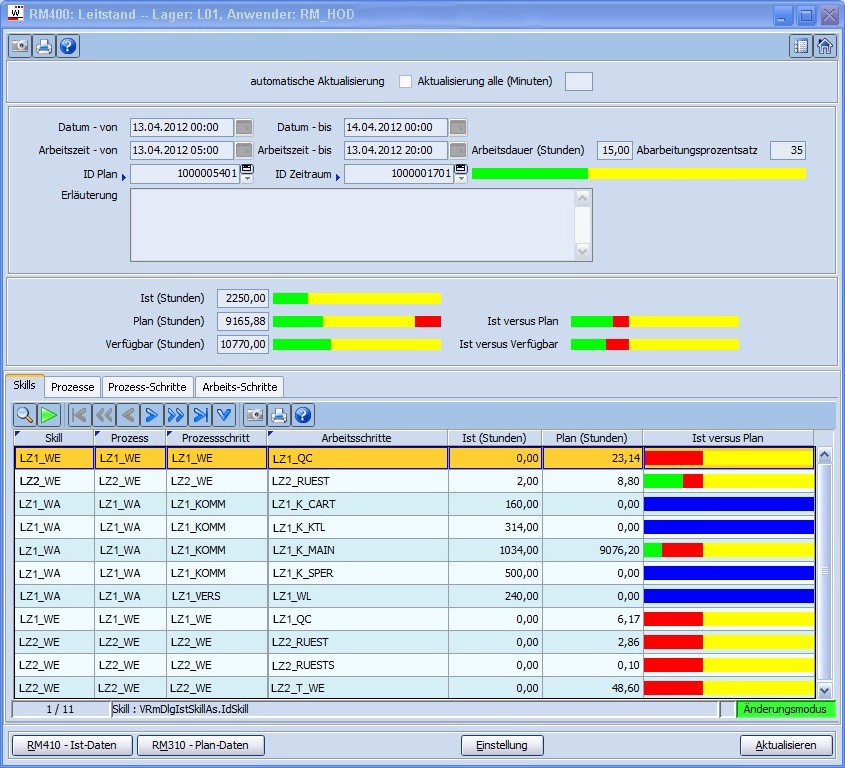Open the Arbeits-Schritte tab
Viewport: 845px width, 768px height.
click(x=239, y=387)
